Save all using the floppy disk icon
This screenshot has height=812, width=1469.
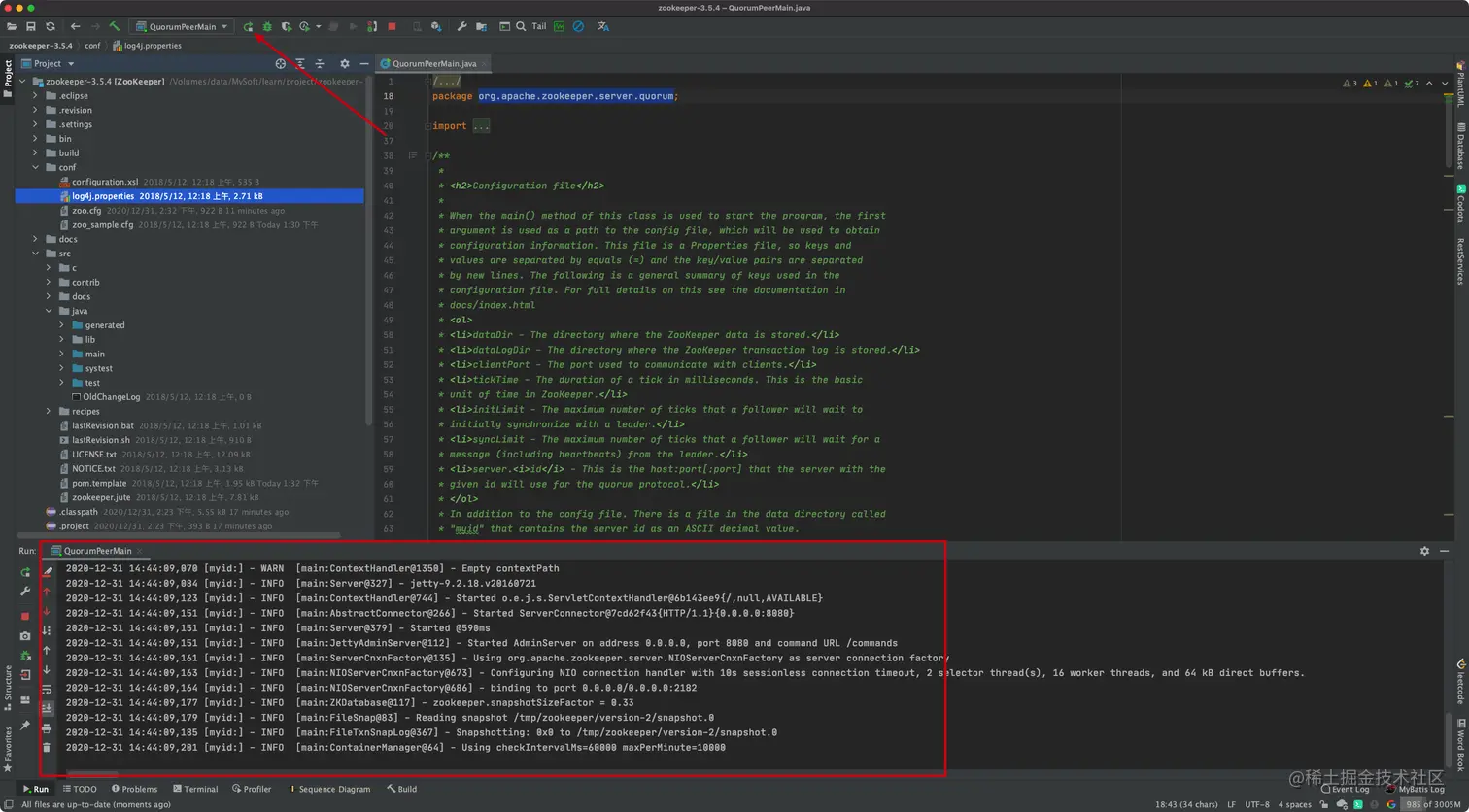(x=30, y=27)
